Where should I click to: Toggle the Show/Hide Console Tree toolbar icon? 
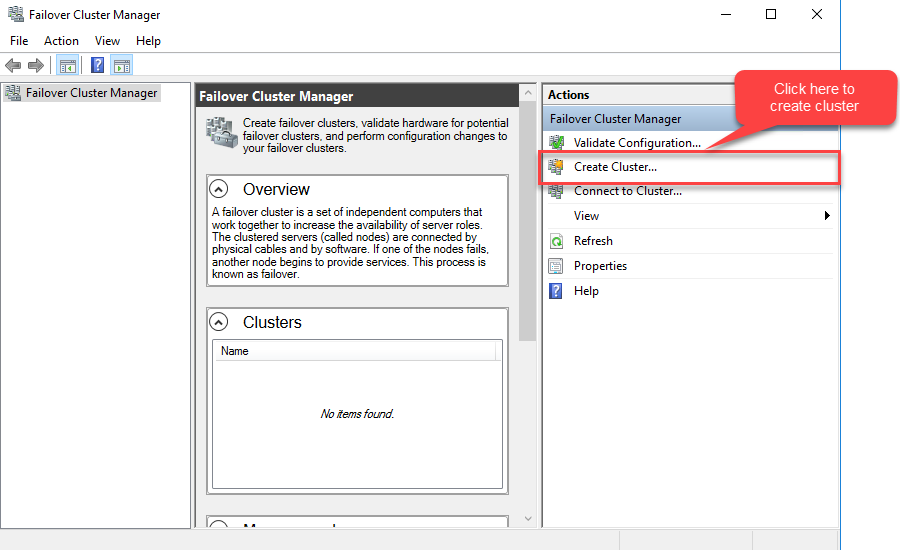tap(68, 65)
